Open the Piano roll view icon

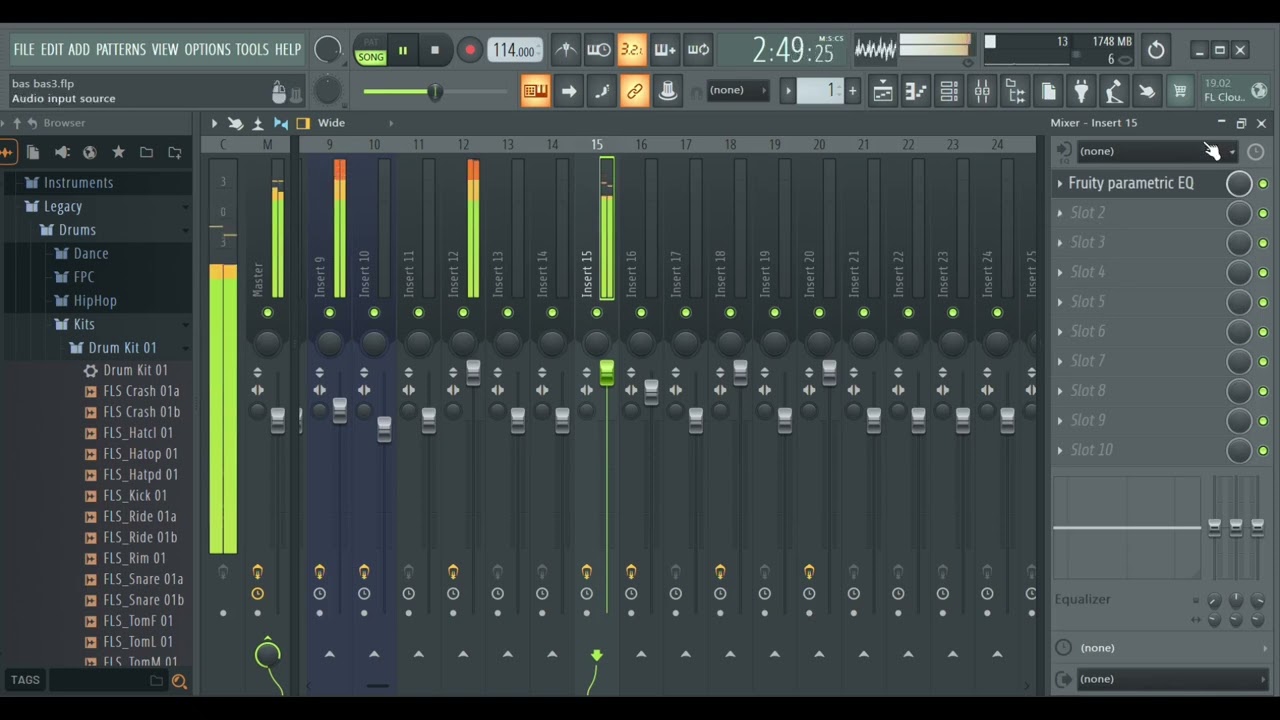pyautogui.click(x=916, y=92)
